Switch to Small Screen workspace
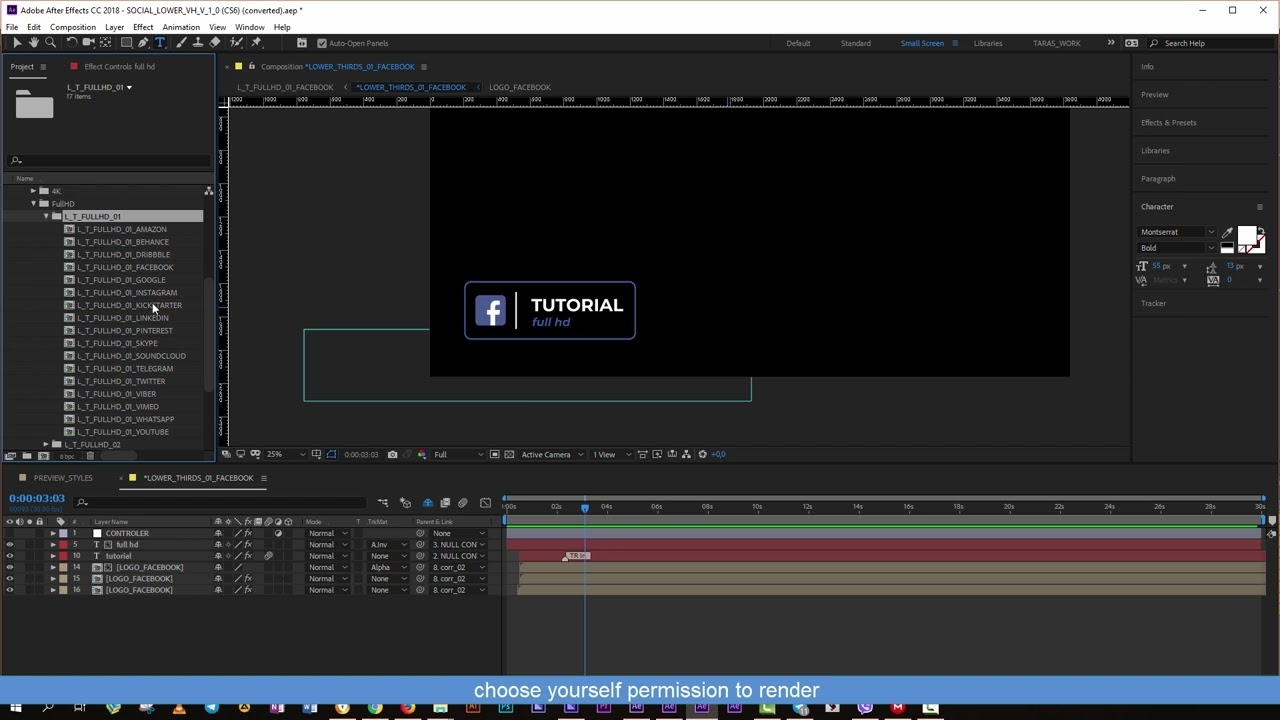The image size is (1280, 720). 922,43
